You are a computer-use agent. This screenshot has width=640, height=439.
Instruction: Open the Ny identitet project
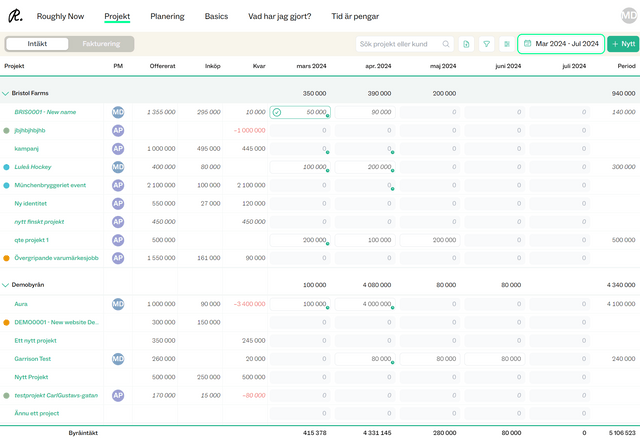pos(31,204)
